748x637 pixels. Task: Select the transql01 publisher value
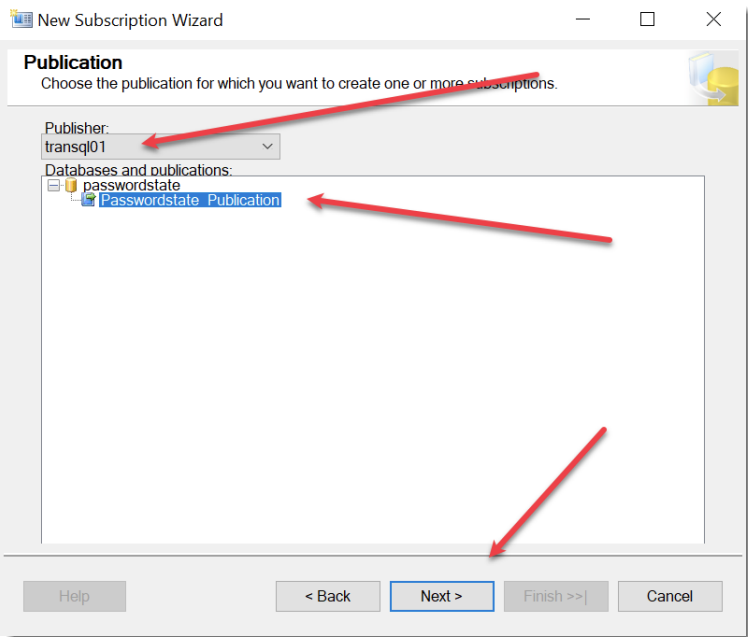(75, 147)
